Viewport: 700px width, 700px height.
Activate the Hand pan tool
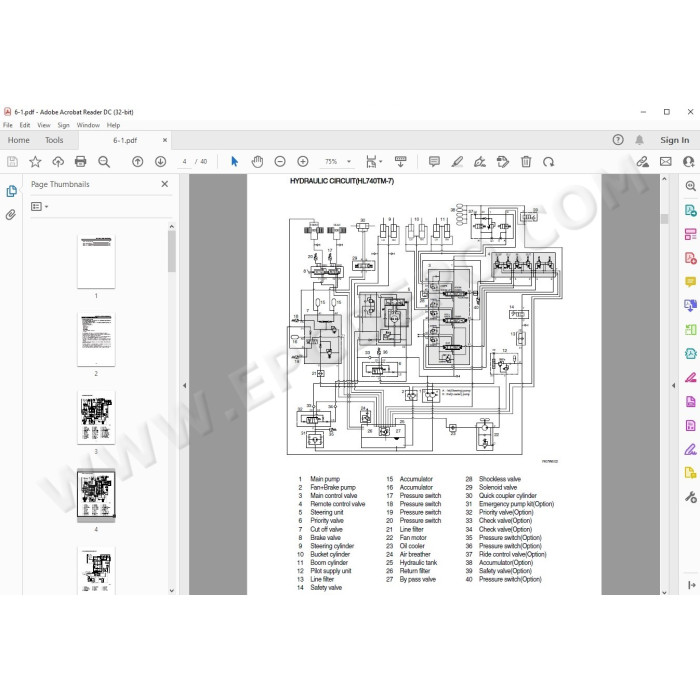257,162
